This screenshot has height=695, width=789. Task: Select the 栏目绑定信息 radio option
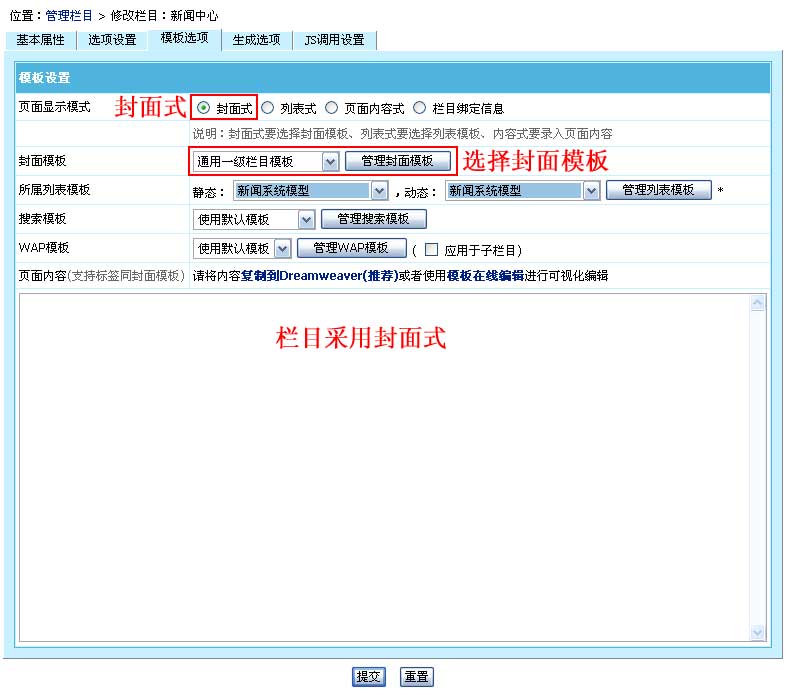419,108
